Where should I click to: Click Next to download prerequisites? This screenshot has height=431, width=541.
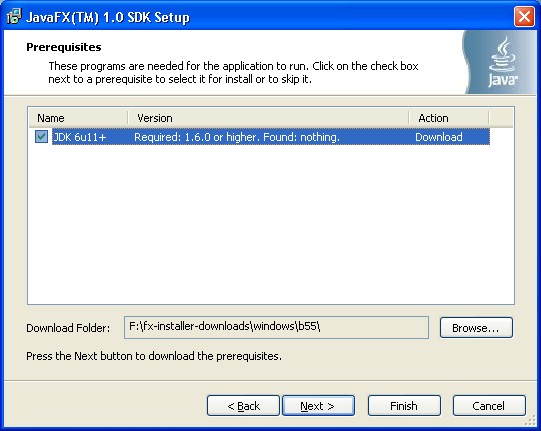[x=318, y=406]
